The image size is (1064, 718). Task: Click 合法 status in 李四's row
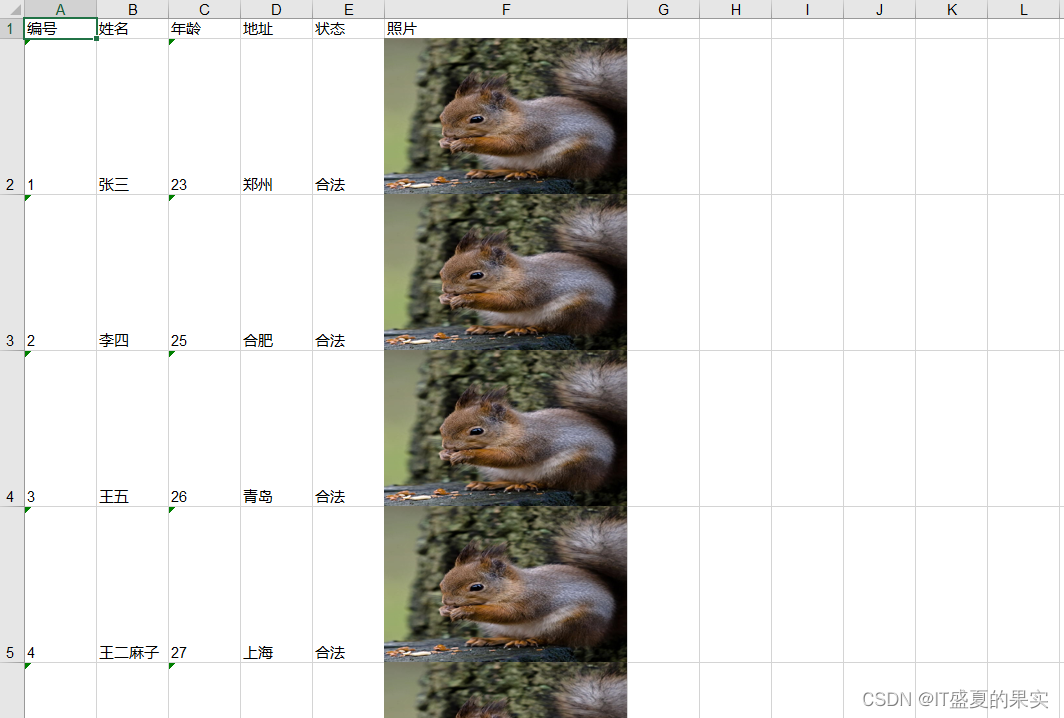point(348,273)
